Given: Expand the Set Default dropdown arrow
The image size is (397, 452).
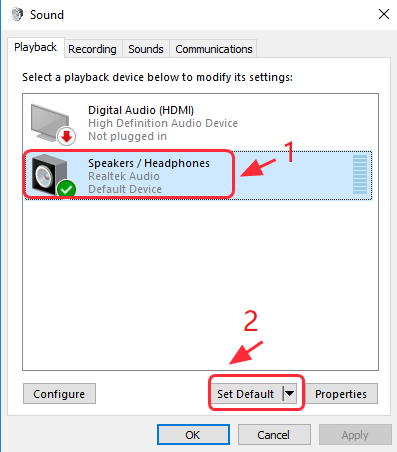Looking at the screenshot, I should (x=290, y=394).
